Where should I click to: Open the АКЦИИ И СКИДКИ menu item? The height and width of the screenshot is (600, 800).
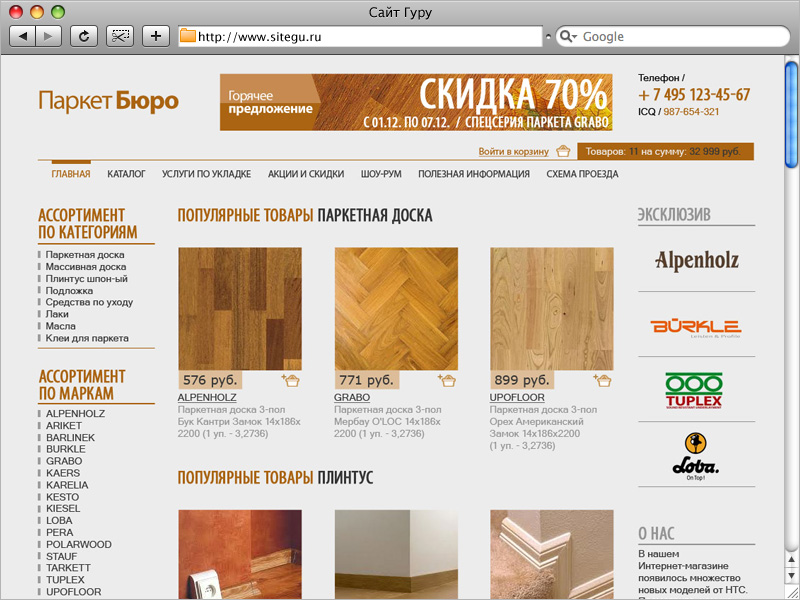[x=306, y=174]
